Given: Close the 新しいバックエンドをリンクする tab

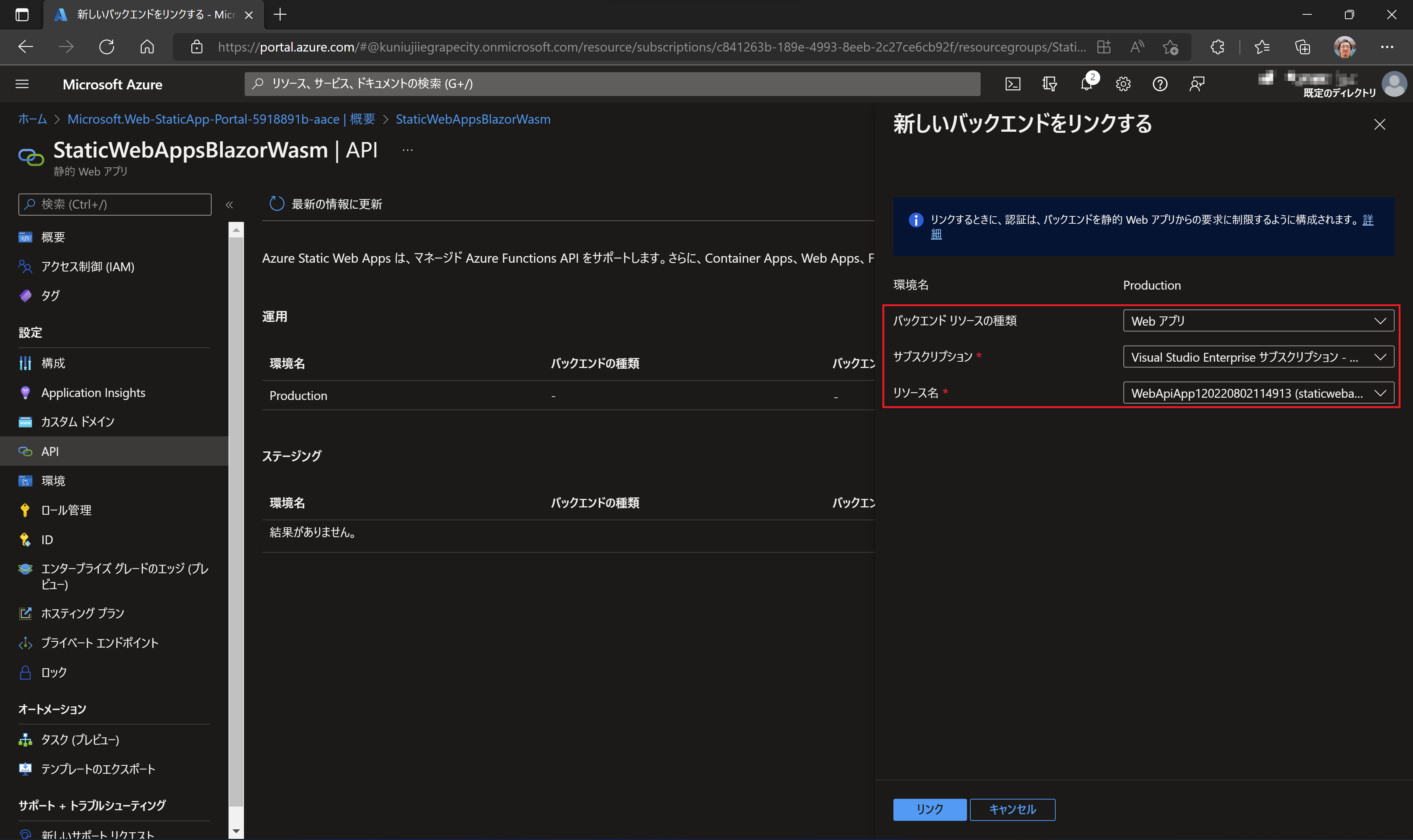Looking at the screenshot, I should point(248,15).
